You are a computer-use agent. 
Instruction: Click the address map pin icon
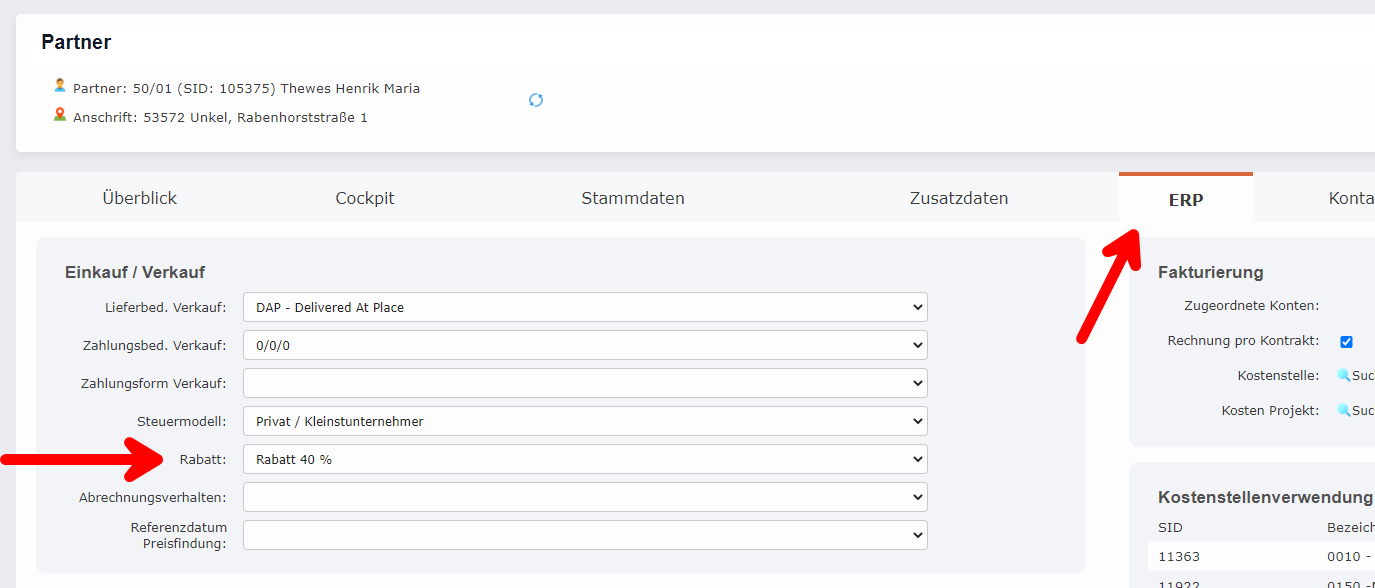(x=60, y=115)
